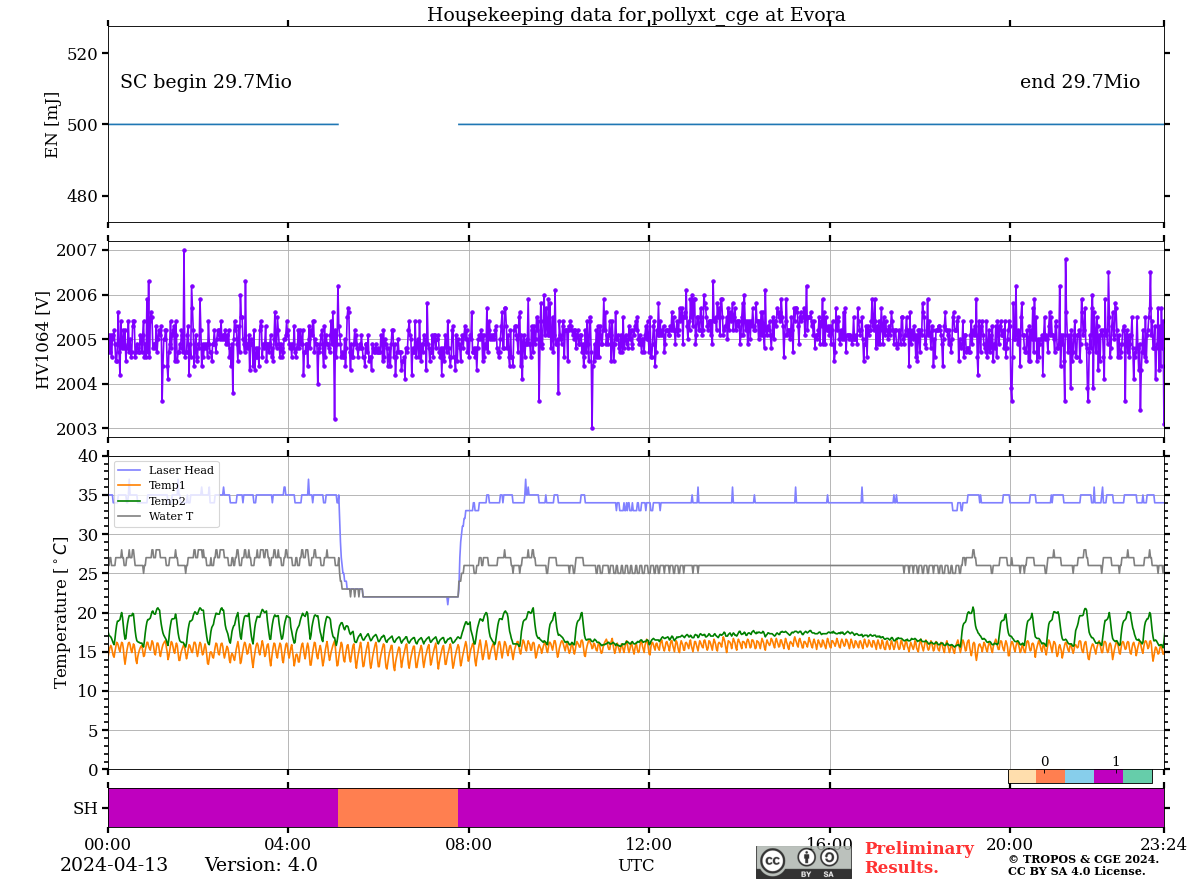Viewport: 1200px width, 880px height.
Task: Click the 'EN [mJ]' axis label
Action: tap(52, 125)
